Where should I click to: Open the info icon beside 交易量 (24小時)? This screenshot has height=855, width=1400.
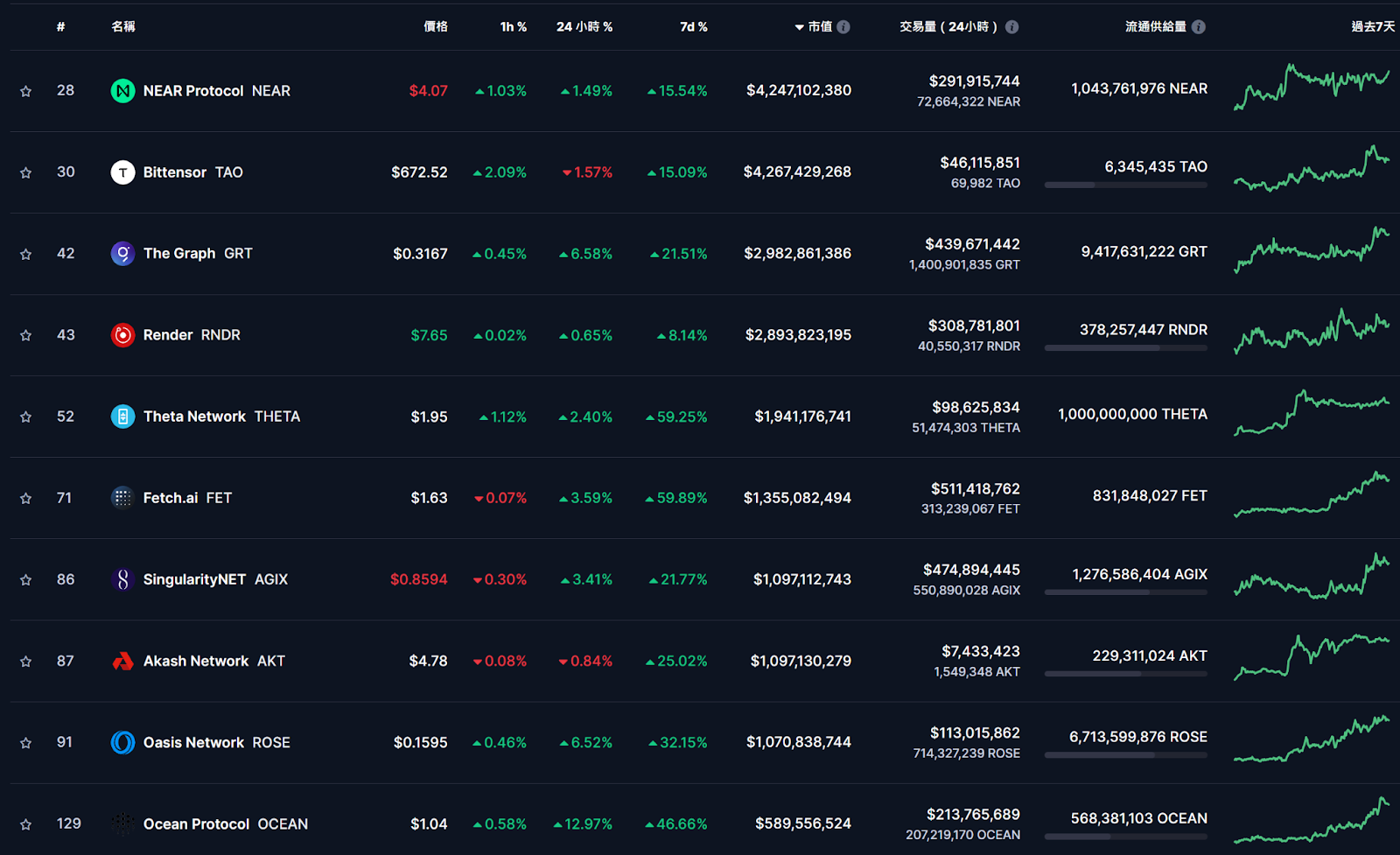1011,27
